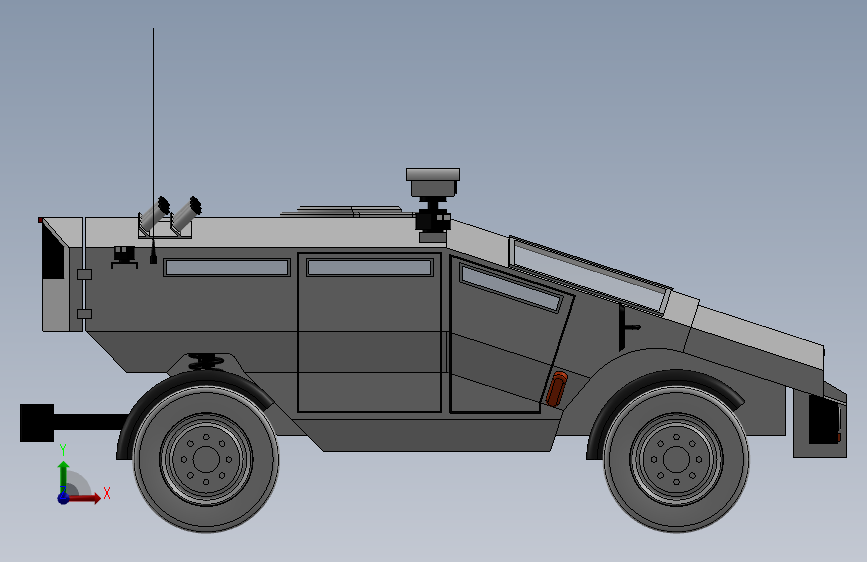Select the sloped windshield glass panel
Image resolution: width=867 pixels, height=562 pixels.
coord(590,275)
